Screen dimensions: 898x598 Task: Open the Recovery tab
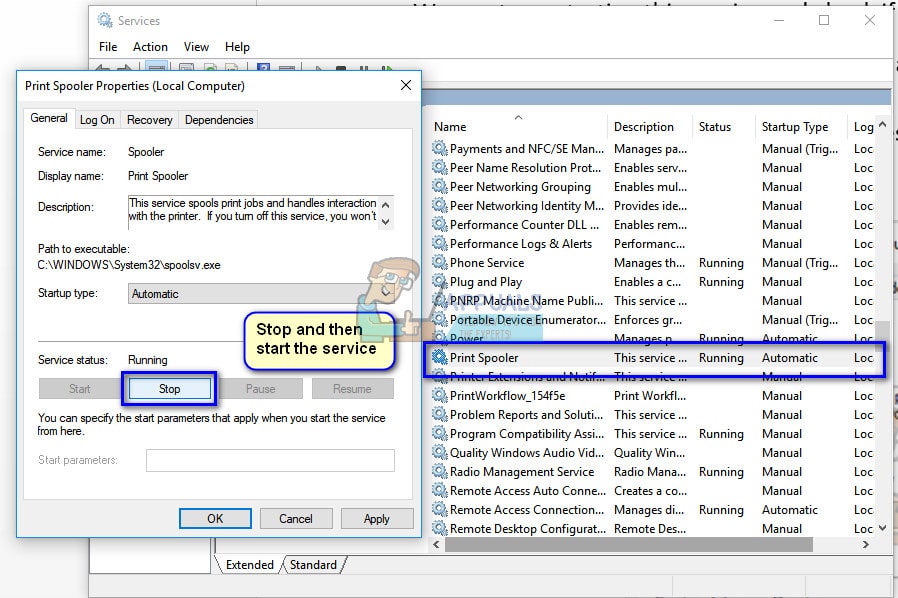(x=149, y=120)
